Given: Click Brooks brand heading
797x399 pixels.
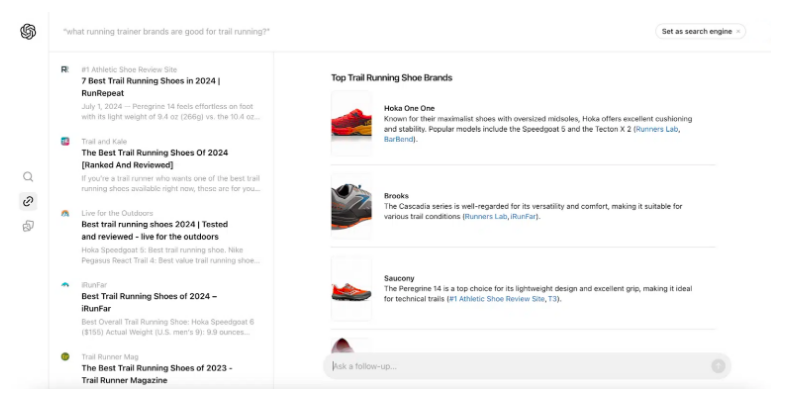Looking at the screenshot, I should [x=396, y=196].
